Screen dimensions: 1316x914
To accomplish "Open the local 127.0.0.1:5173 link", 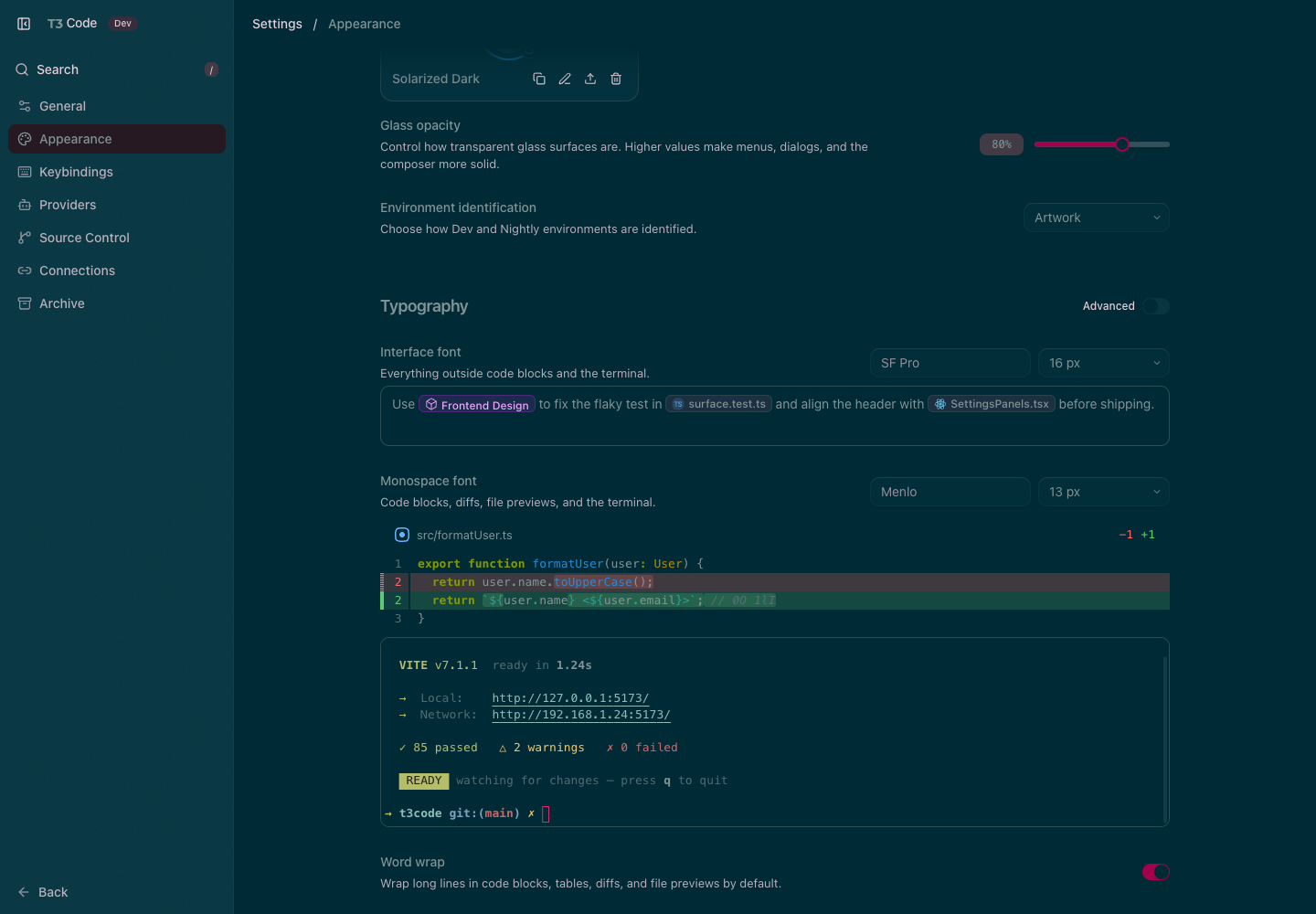I will click(x=570, y=698).
